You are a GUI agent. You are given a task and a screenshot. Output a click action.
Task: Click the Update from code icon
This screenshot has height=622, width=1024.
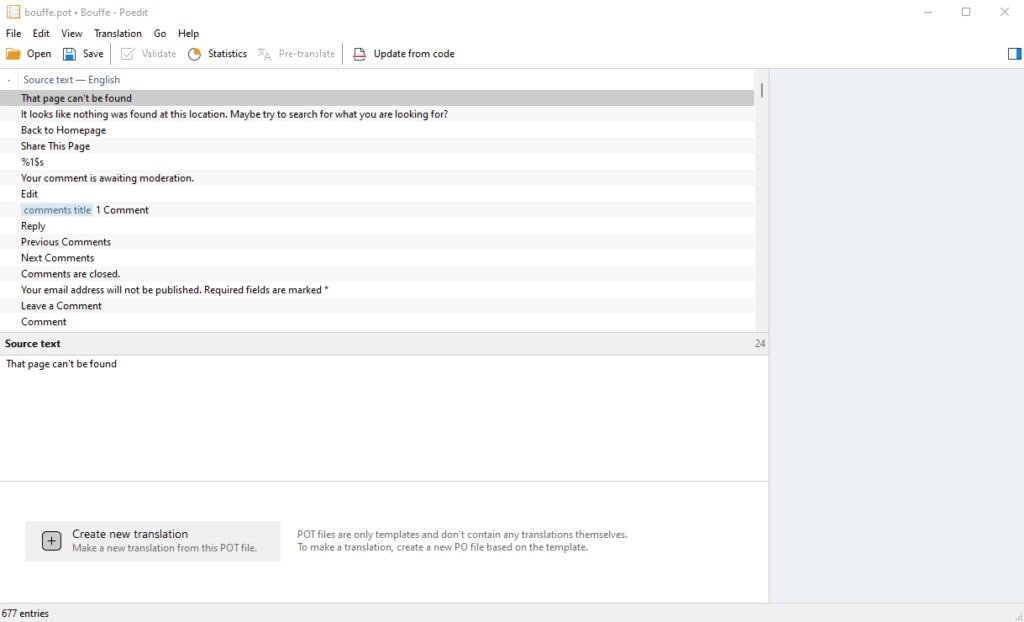click(359, 54)
